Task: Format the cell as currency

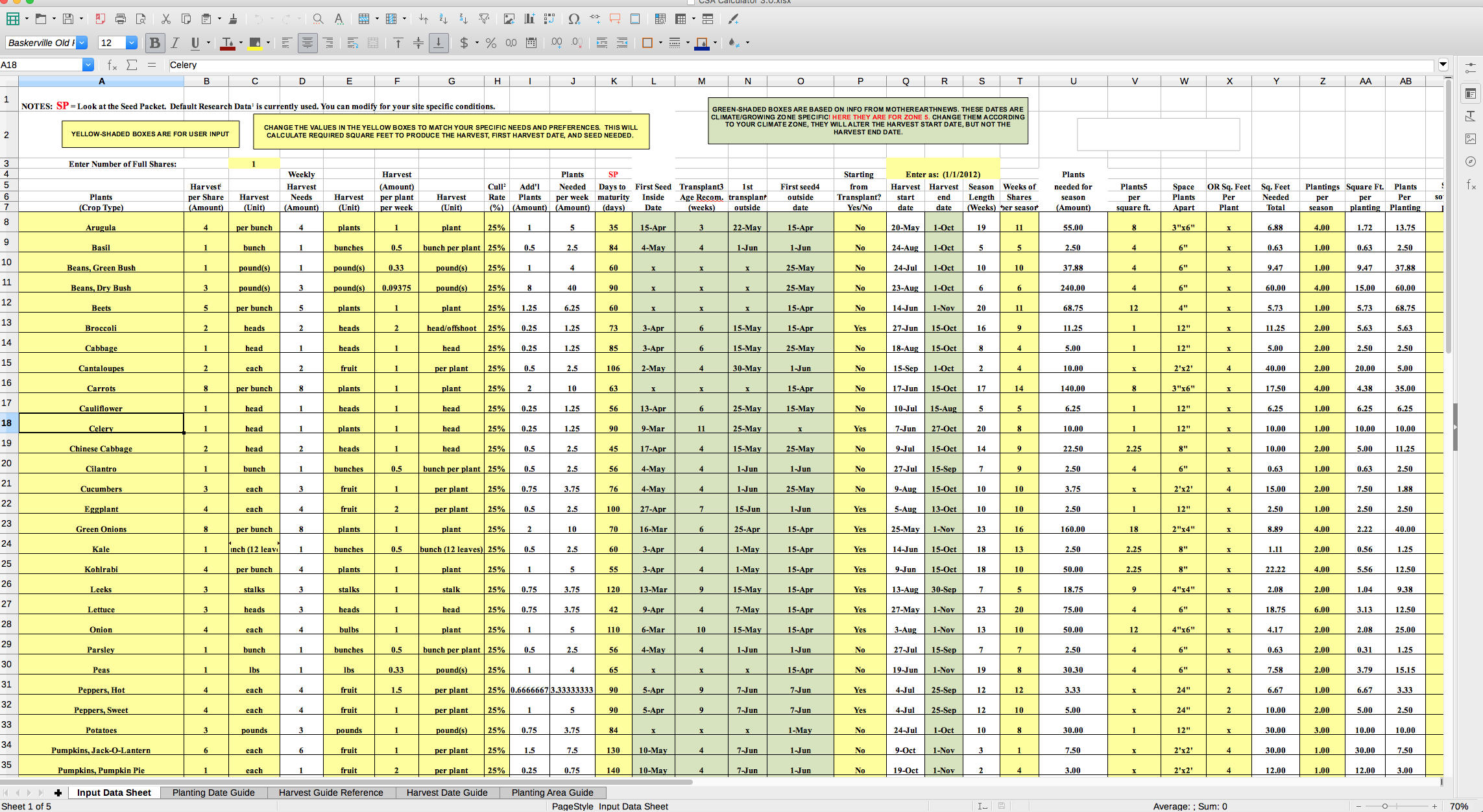Action: pyautogui.click(x=463, y=43)
